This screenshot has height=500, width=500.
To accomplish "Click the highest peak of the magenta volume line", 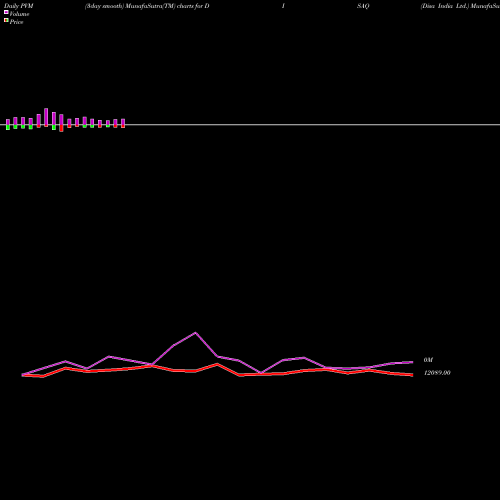I will (x=196, y=333).
